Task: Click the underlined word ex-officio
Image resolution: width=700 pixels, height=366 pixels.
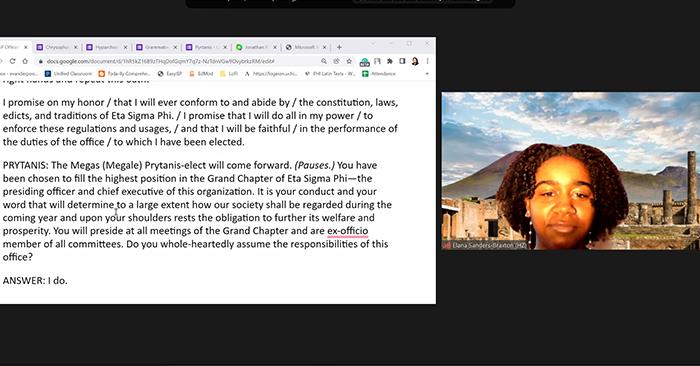Action: tap(348, 231)
